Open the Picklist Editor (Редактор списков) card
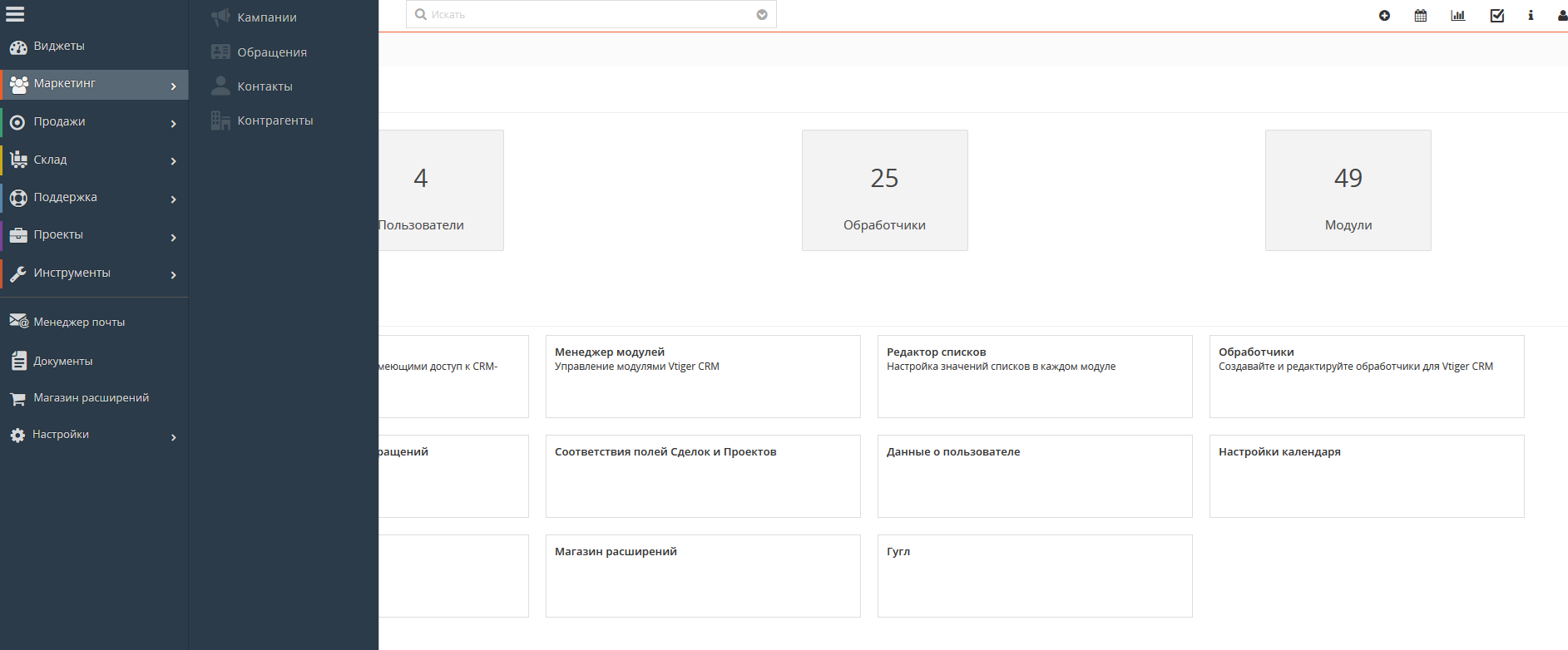1568x650 pixels. [1035, 376]
